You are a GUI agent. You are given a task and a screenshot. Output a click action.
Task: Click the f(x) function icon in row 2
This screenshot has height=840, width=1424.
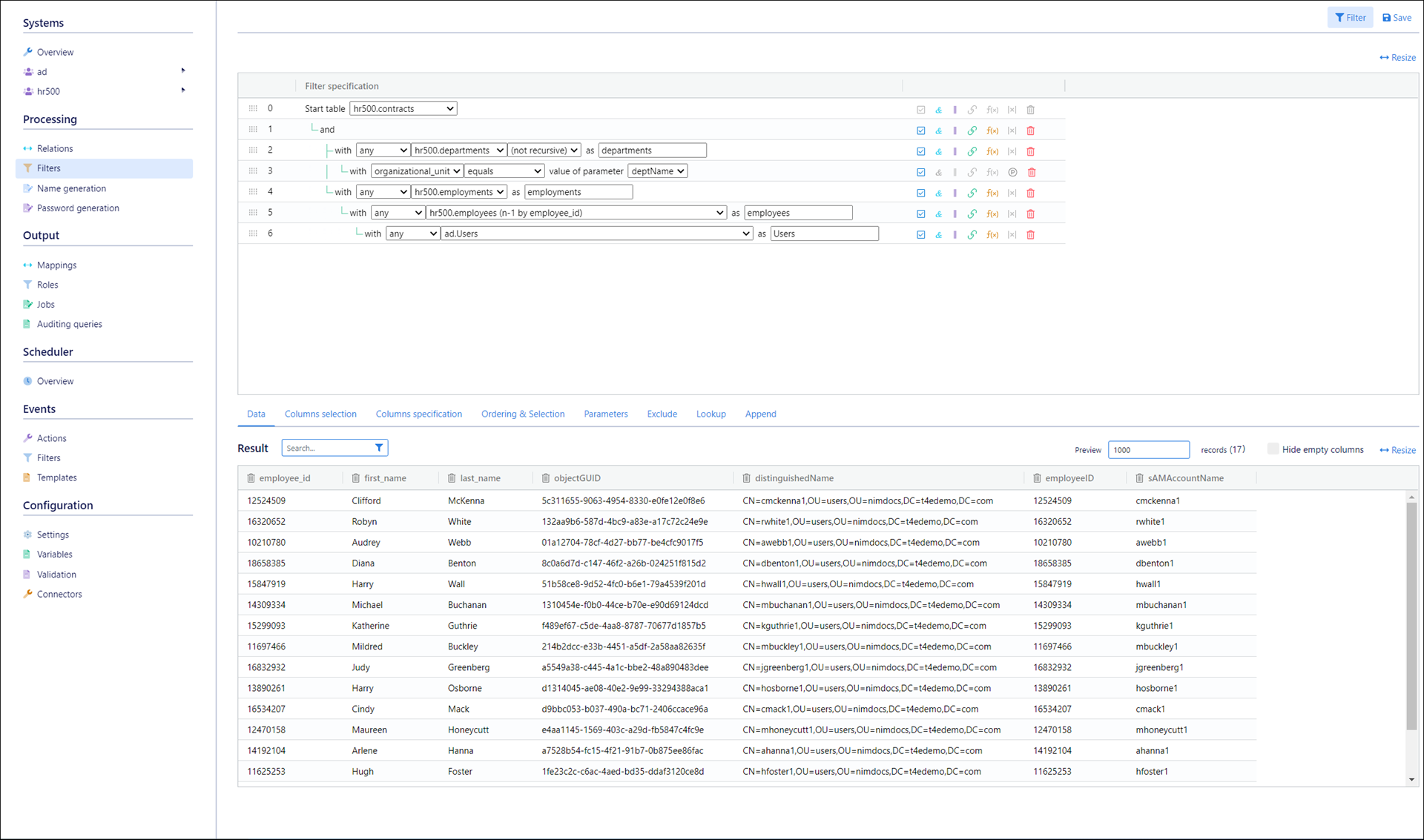(992, 151)
